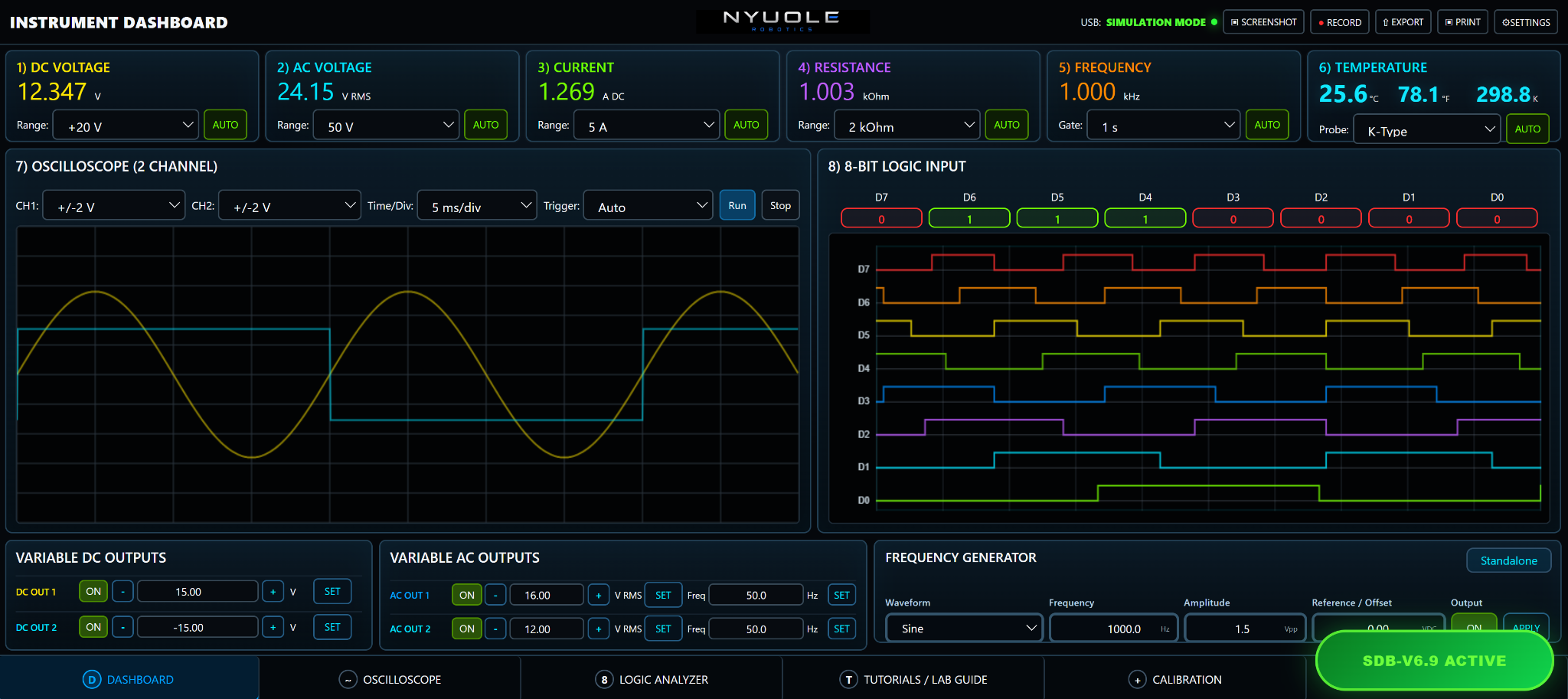Open oscilloscope CH2 range dropdown
Image resolution: width=1568 pixels, height=699 pixels.
click(x=289, y=205)
